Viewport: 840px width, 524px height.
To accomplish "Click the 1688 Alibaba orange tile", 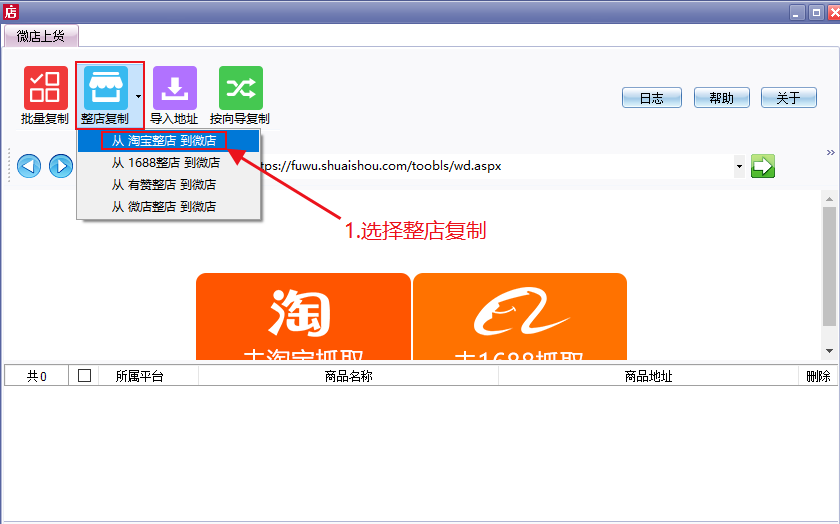I will tap(520, 317).
